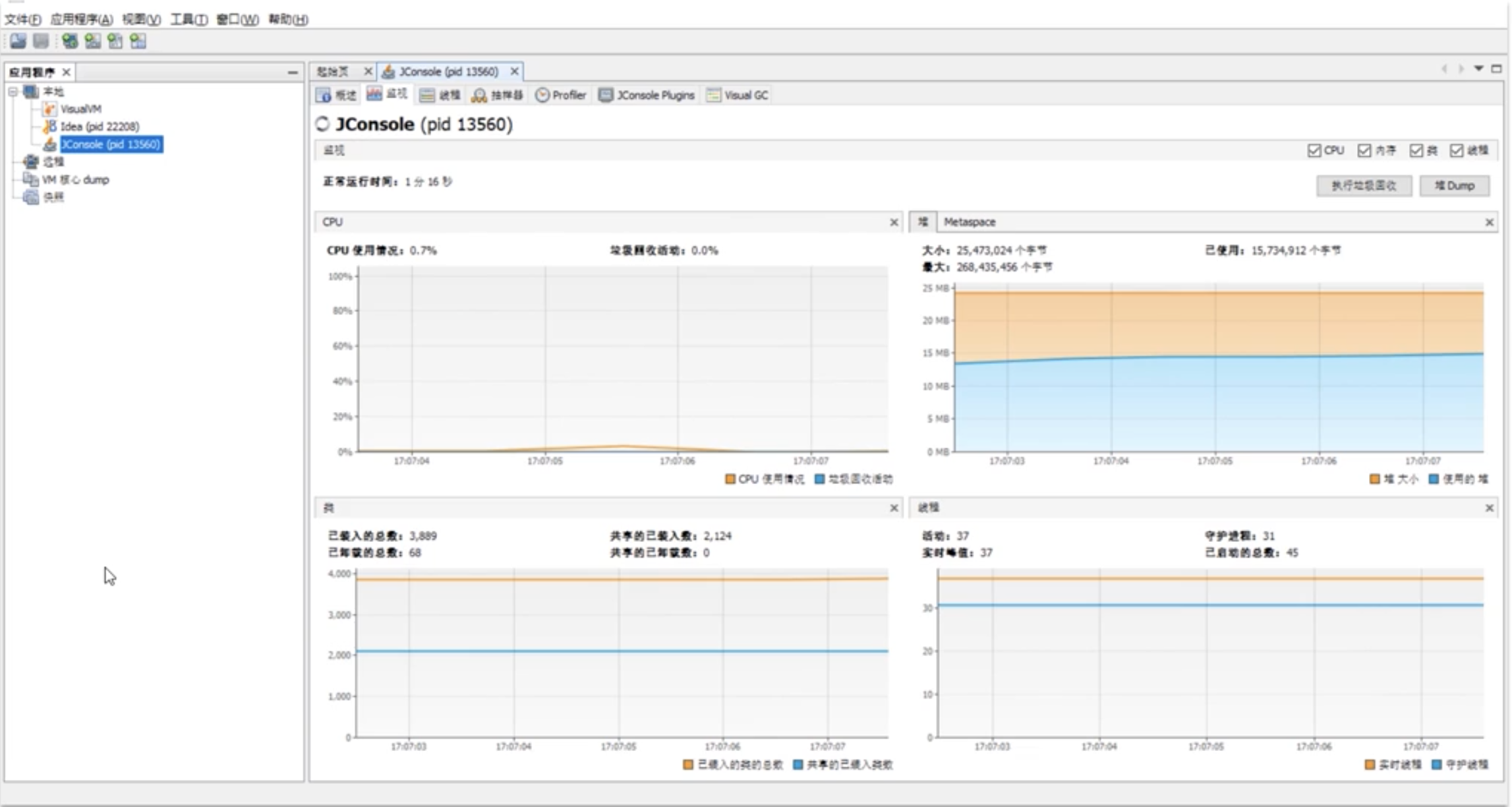Click the orange 实时线程 legend swatch
1512x807 pixels.
pyautogui.click(x=1370, y=765)
